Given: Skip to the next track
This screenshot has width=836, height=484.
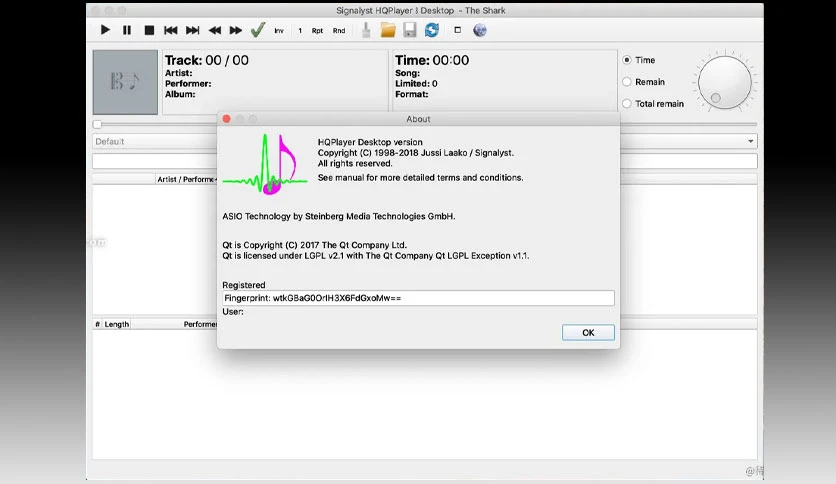Looking at the screenshot, I should [192, 30].
